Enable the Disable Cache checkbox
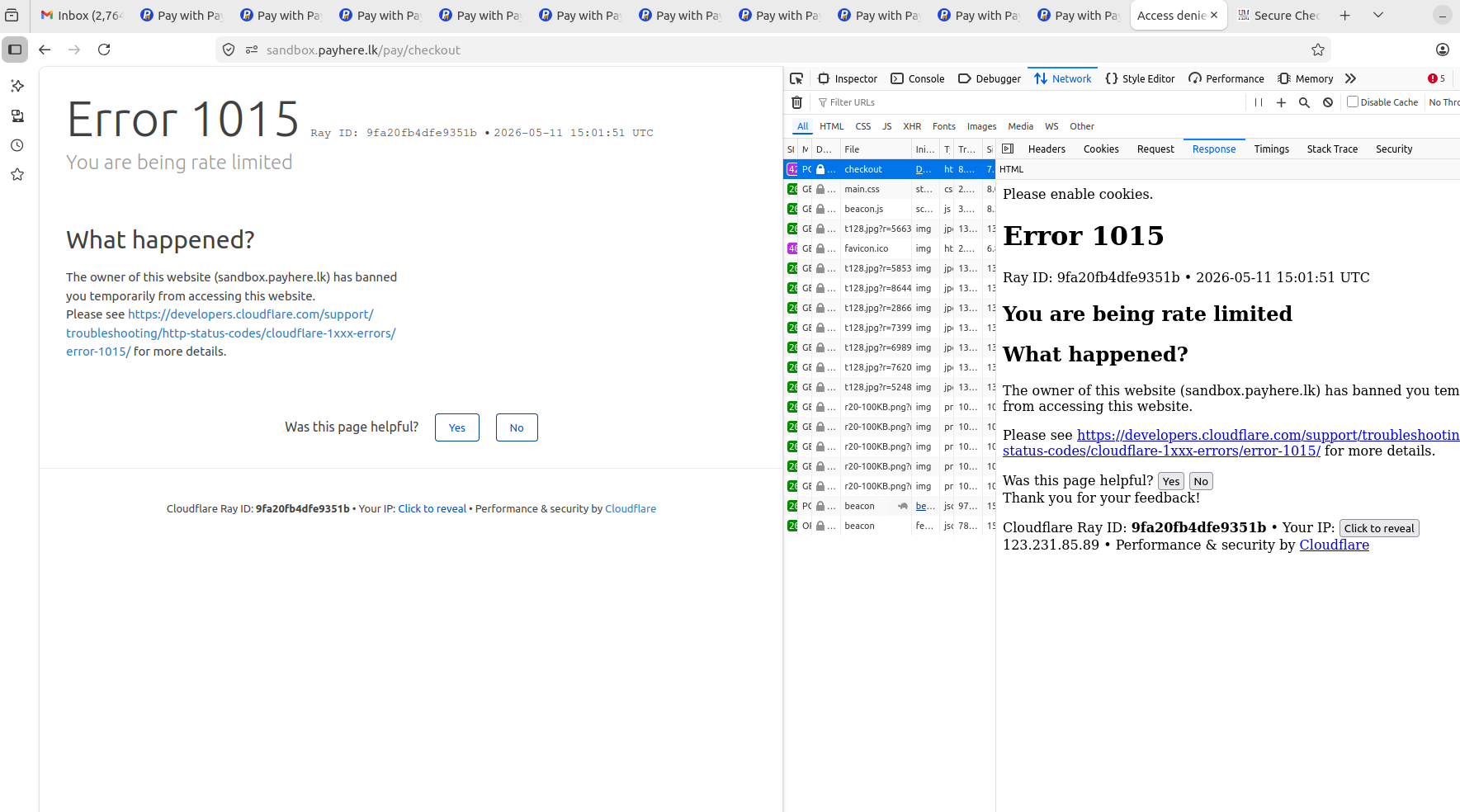The width and height of the screenshot is (1460, 812). coord(1353,101)
